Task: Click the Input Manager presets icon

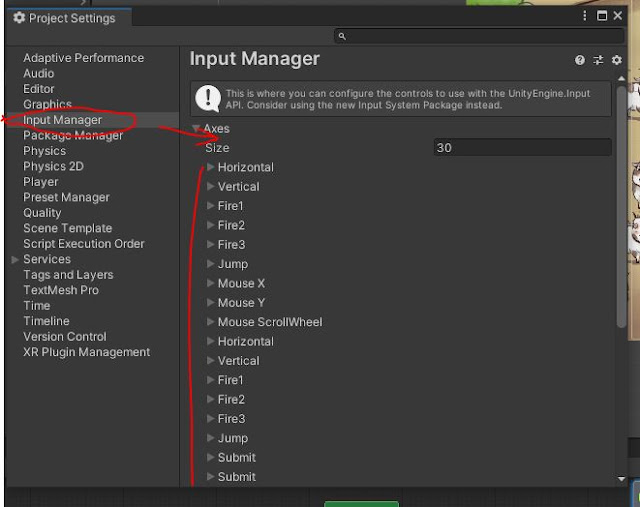Action: (598, 61)
